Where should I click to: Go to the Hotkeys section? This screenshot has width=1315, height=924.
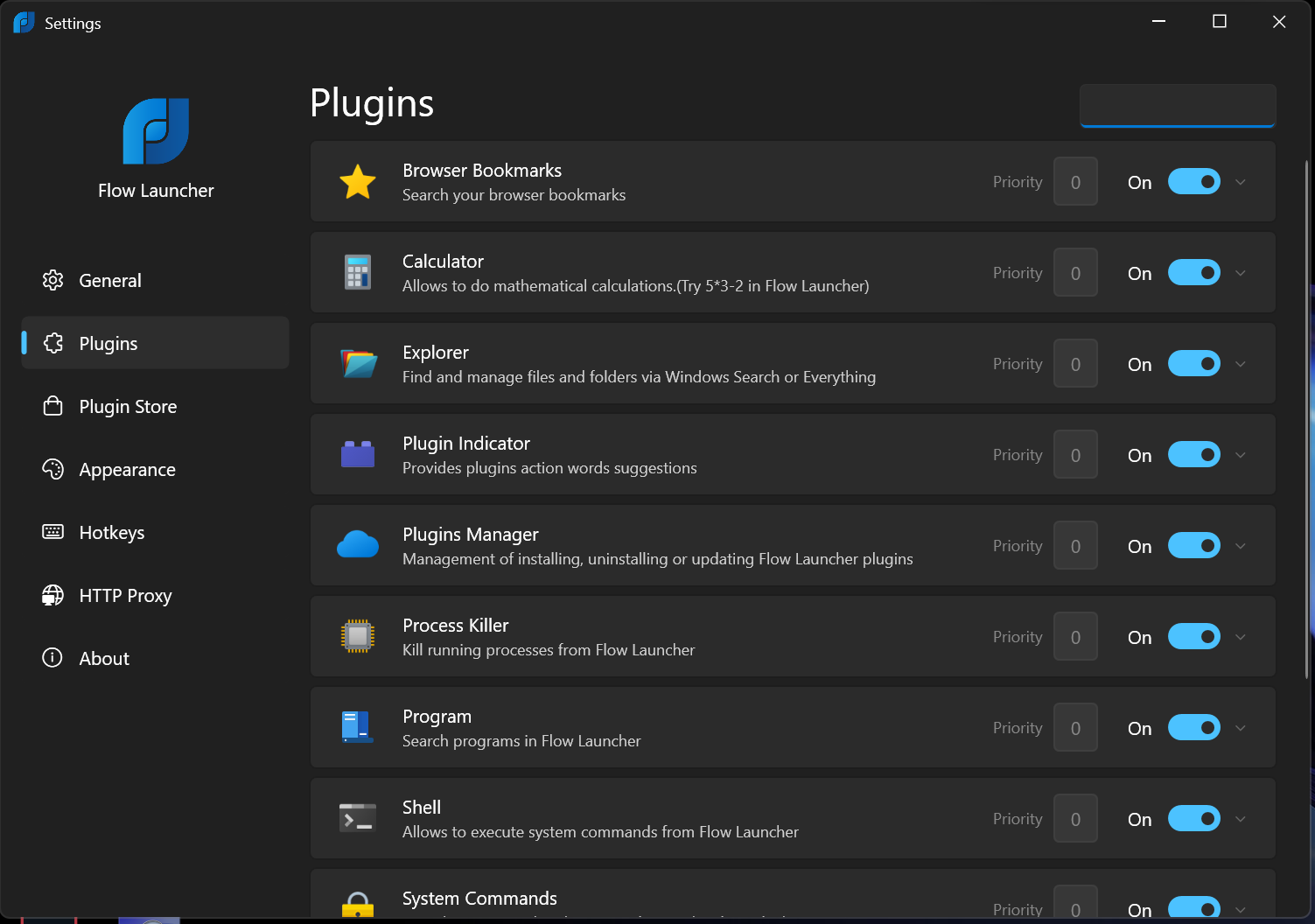coord(112,532)
